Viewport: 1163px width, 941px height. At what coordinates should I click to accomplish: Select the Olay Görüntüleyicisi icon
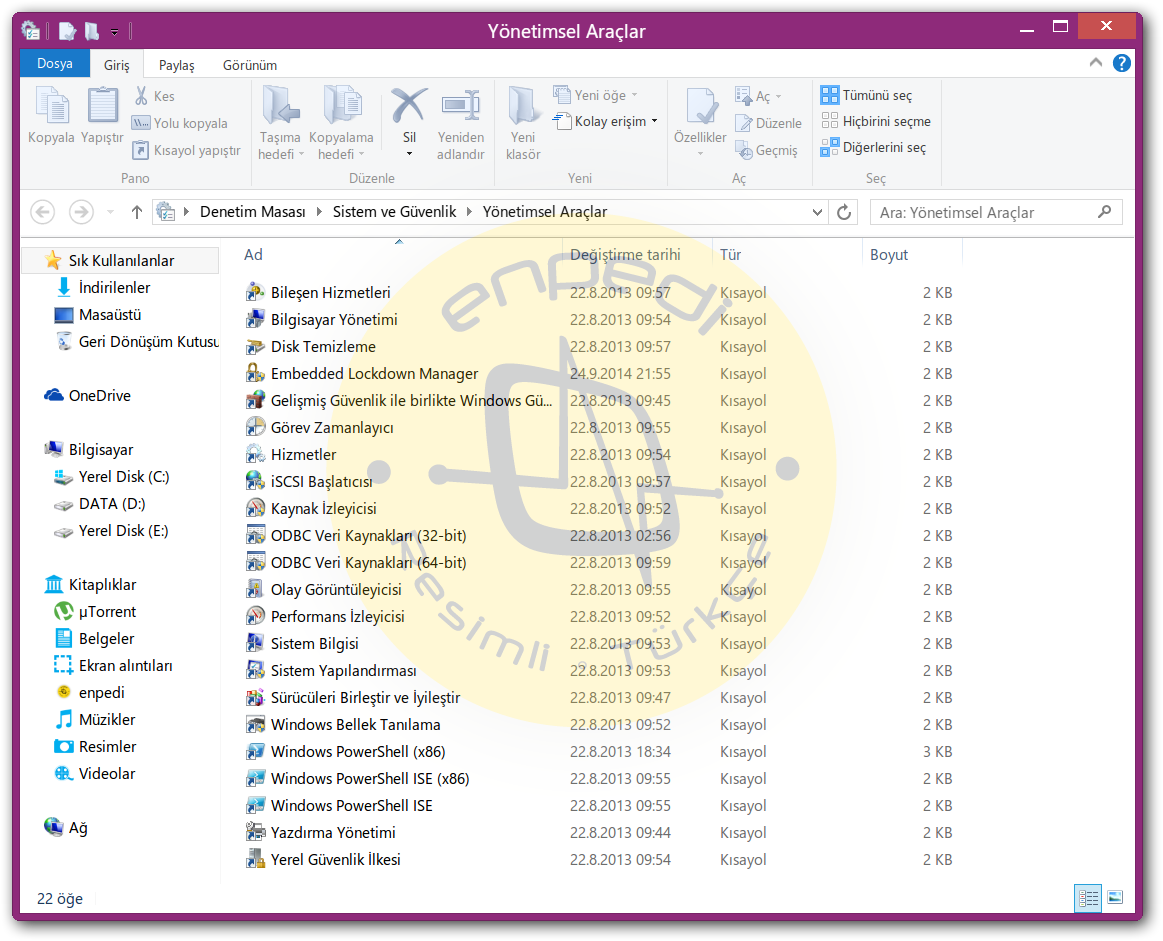click(255, 590)
